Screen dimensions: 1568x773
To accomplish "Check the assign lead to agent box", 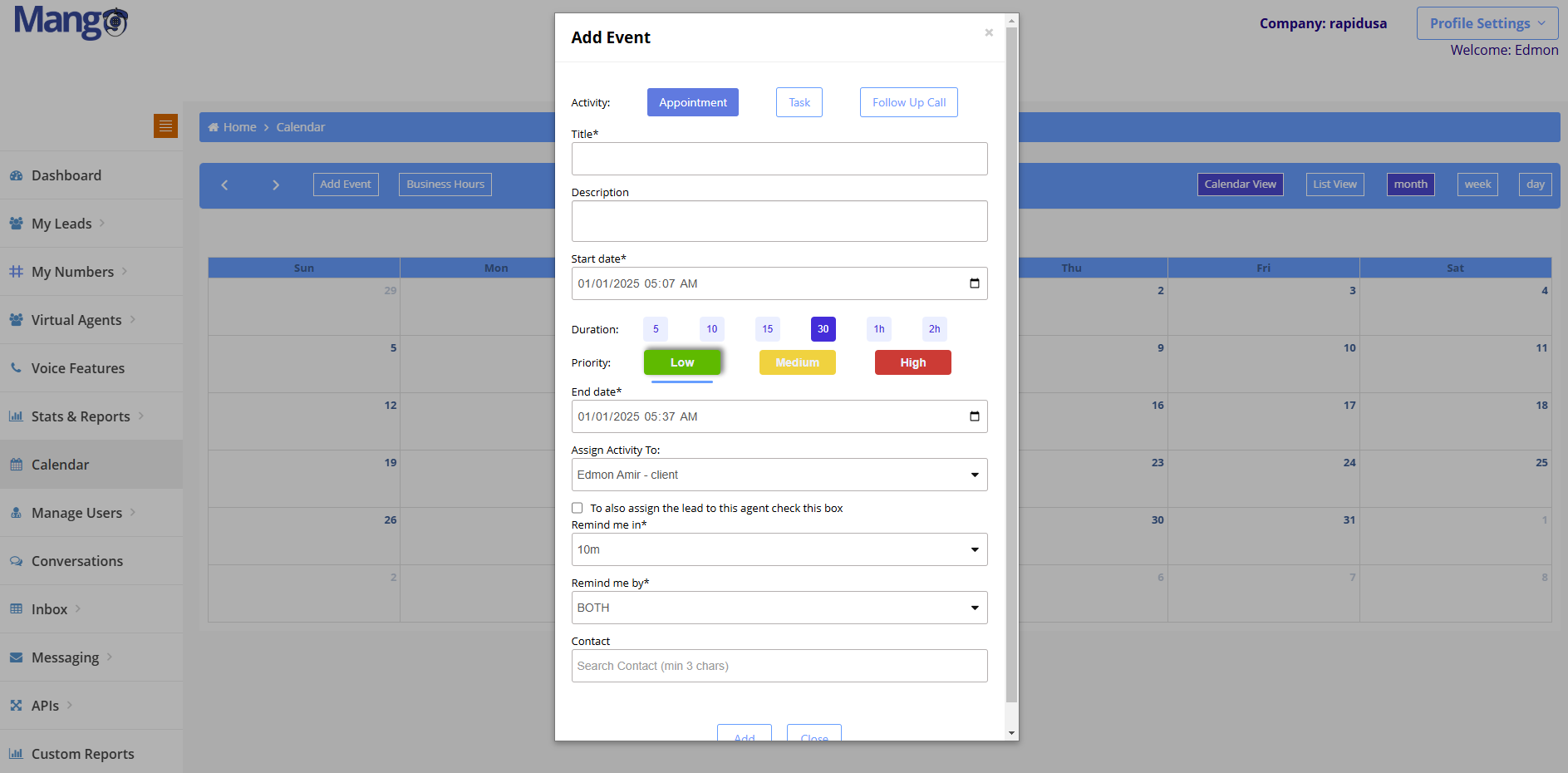I will (x=577, y=508).
